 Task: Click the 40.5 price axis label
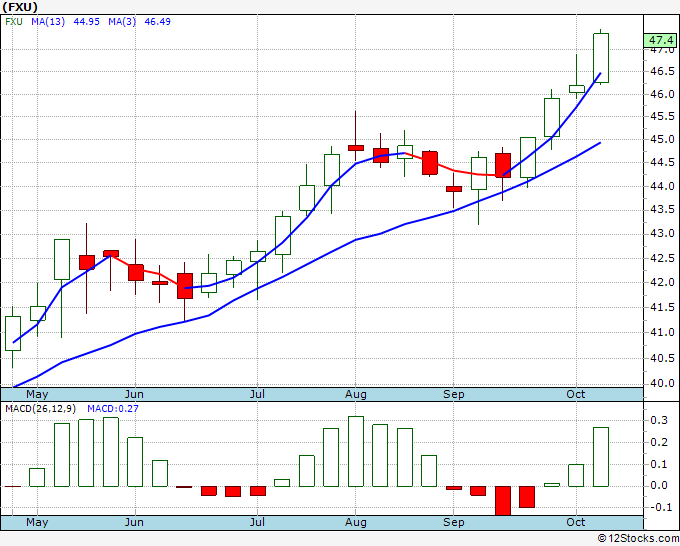point(662,358)
